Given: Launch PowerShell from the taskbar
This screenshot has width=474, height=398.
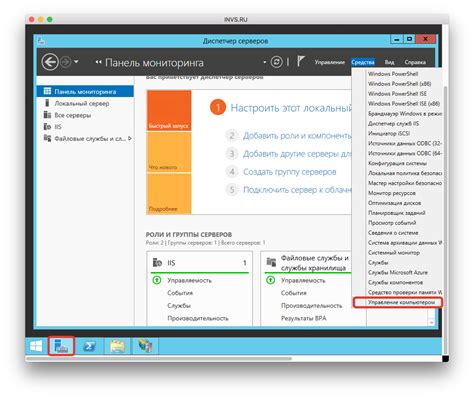Looking at the screenshot, I should pyautogui.click(x=89, y=346).
